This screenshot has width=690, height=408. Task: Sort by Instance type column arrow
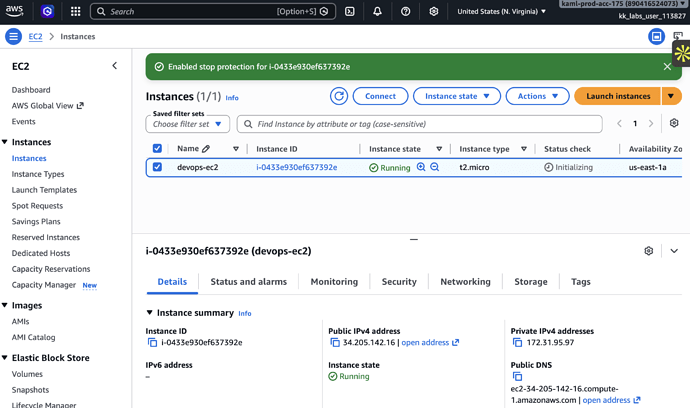[x=524, y=149]
